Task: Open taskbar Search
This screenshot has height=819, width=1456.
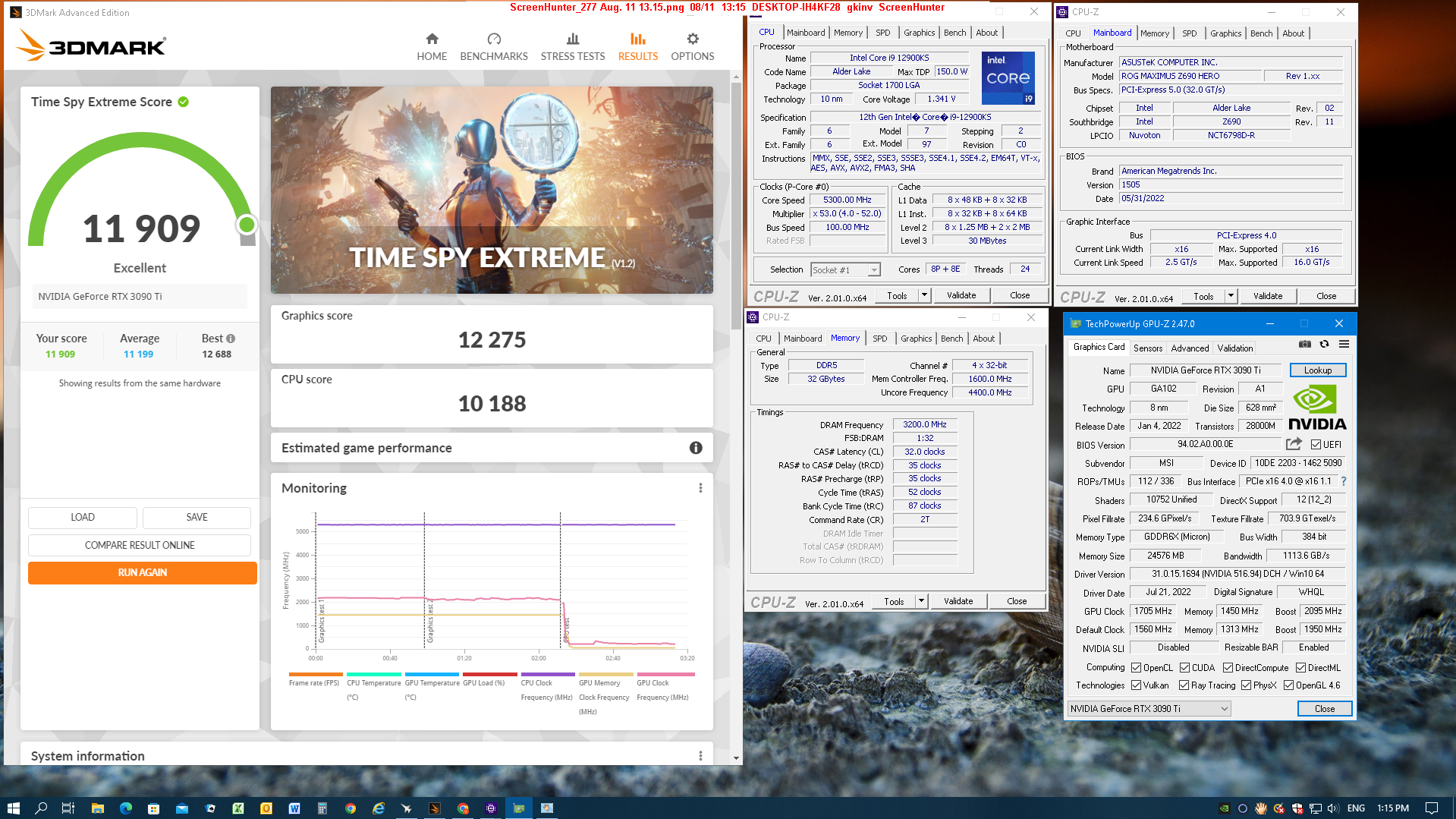Action: tap(41, 808)
